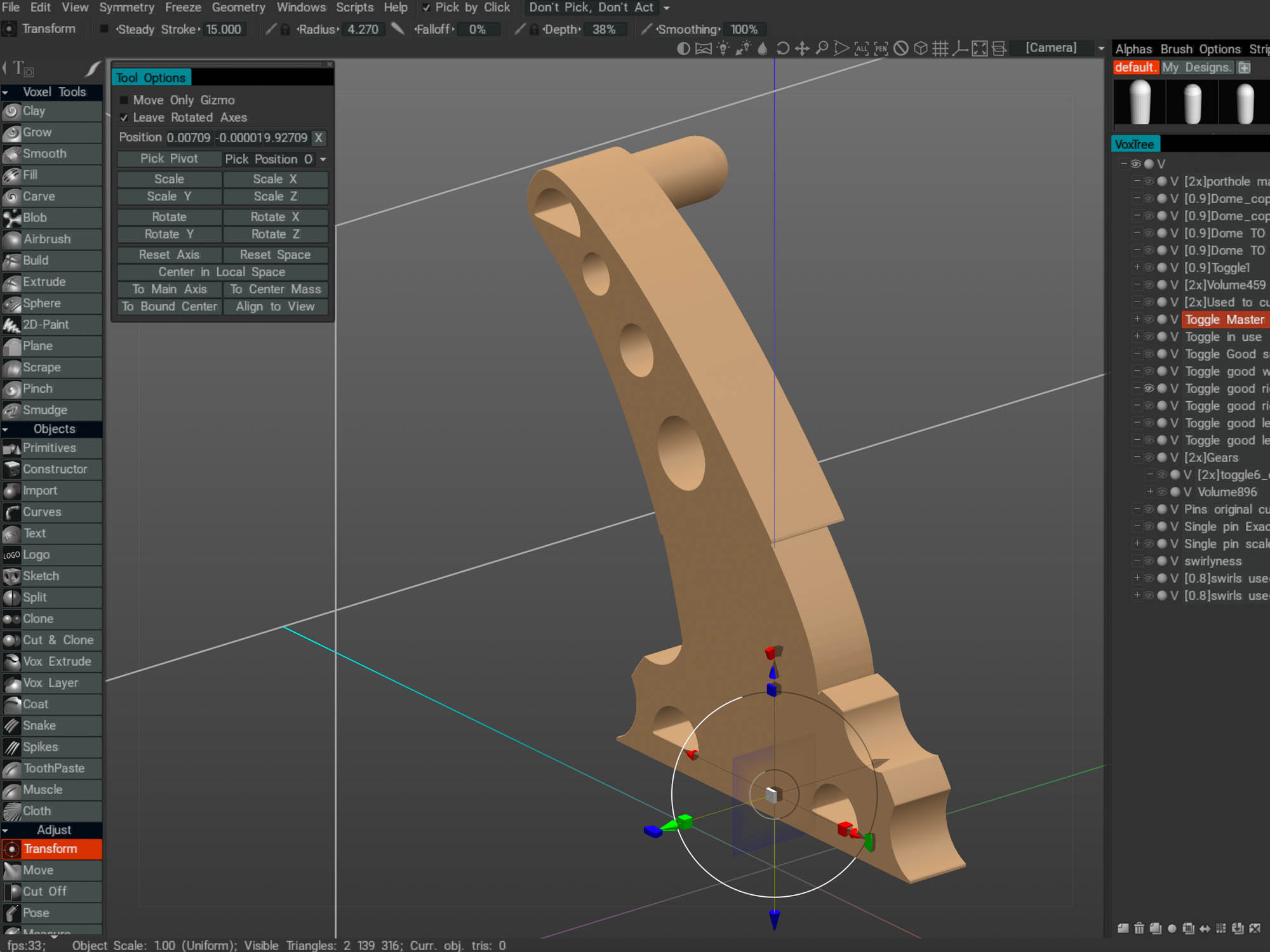The image size is (1270, 952).
Task: Toggle the Radius lock icon
Action: [286, 29]
